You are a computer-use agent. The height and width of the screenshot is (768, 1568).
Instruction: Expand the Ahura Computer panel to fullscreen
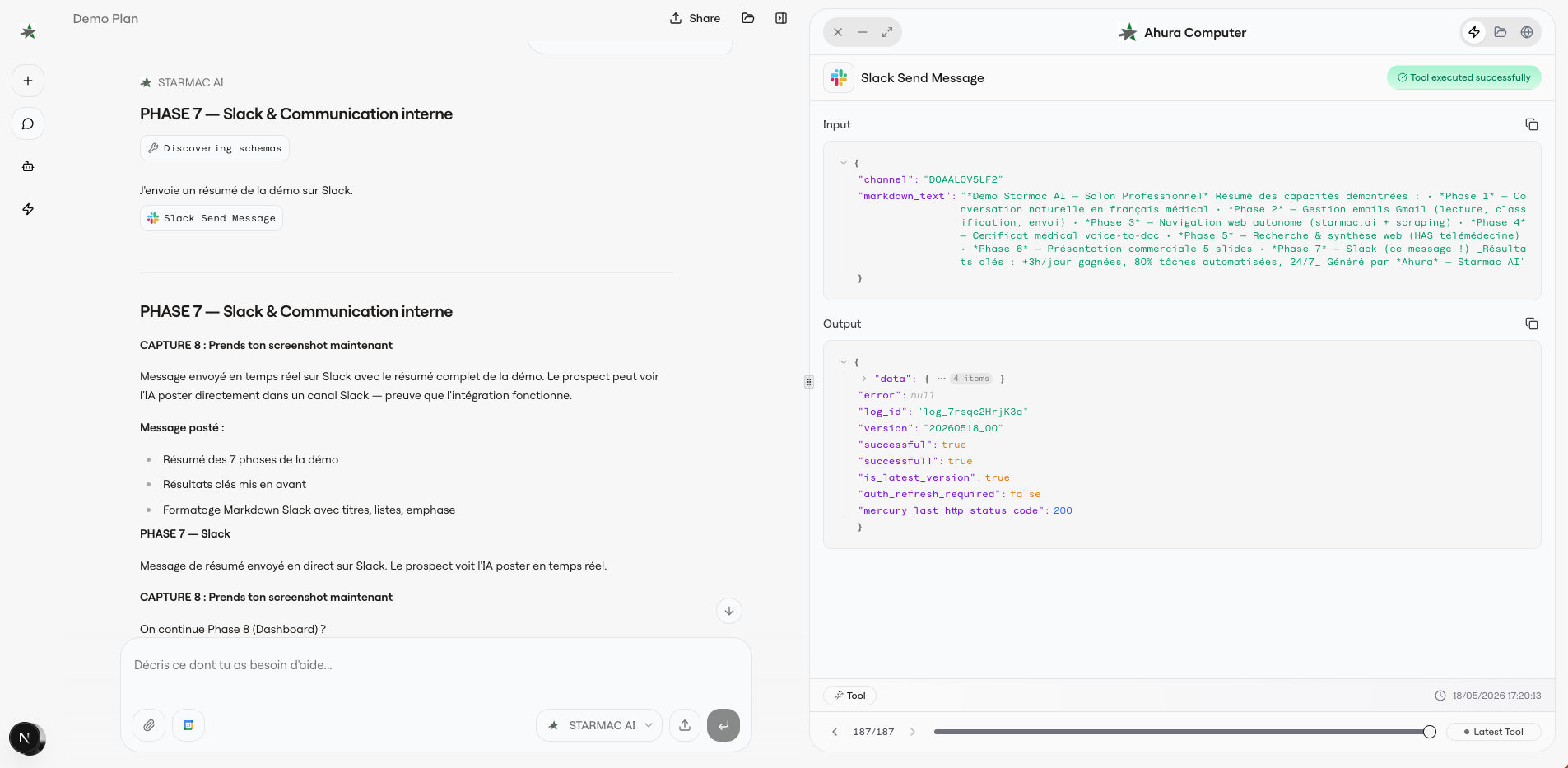(887, 32)
